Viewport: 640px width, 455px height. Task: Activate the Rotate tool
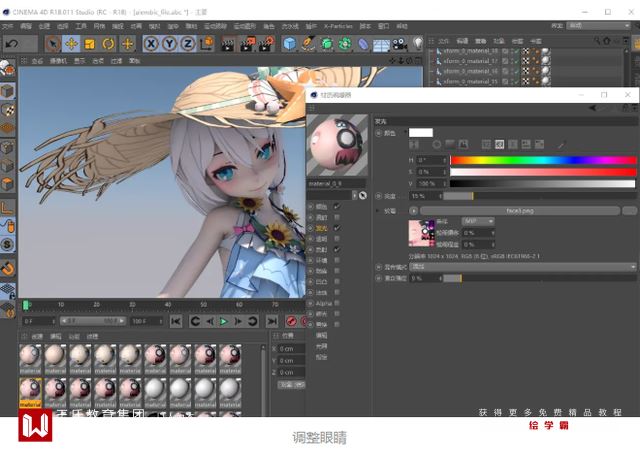pos(109,44)
